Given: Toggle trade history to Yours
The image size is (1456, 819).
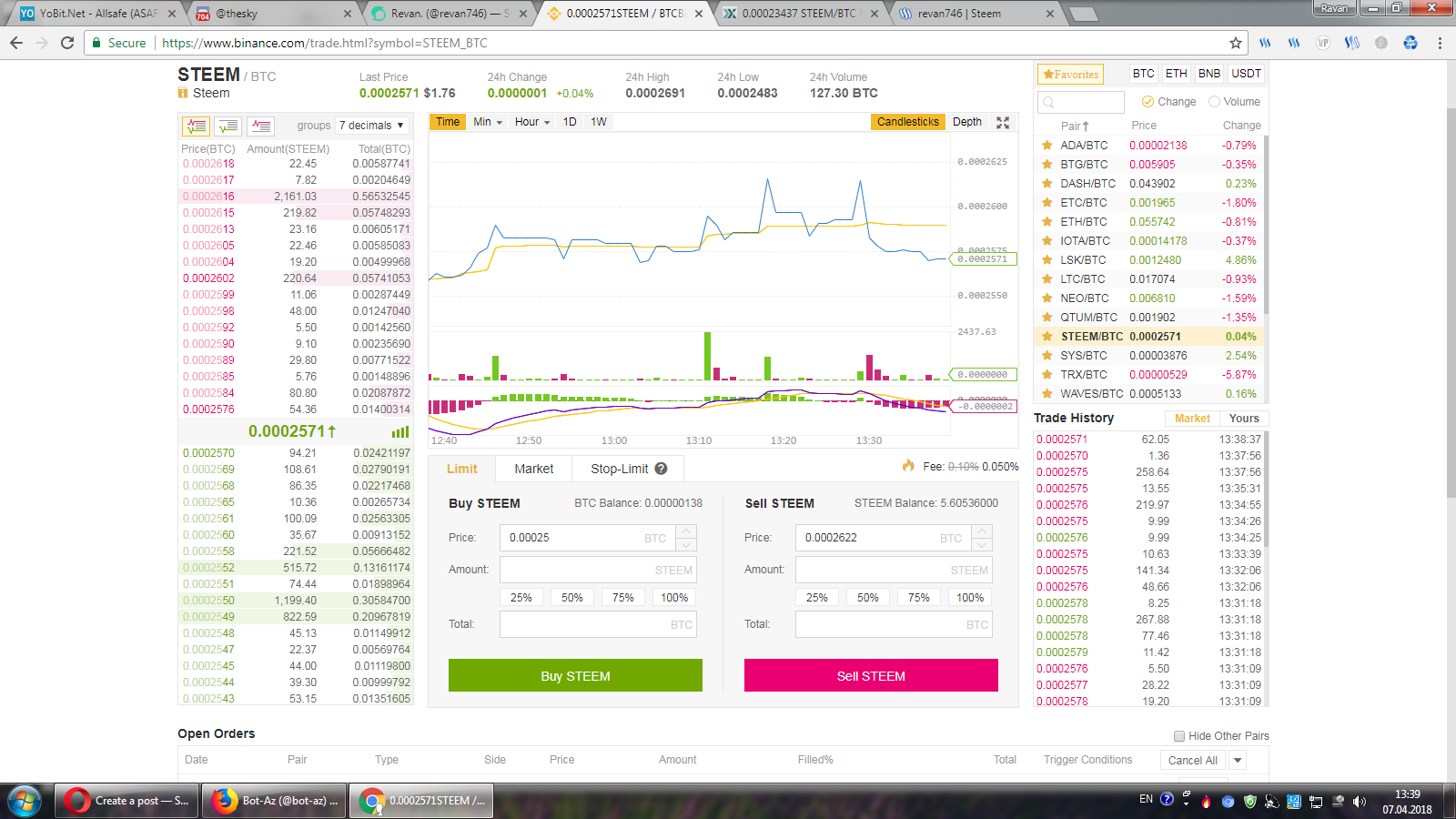Looking at the screenshot, I should (x=1244, y=419).
